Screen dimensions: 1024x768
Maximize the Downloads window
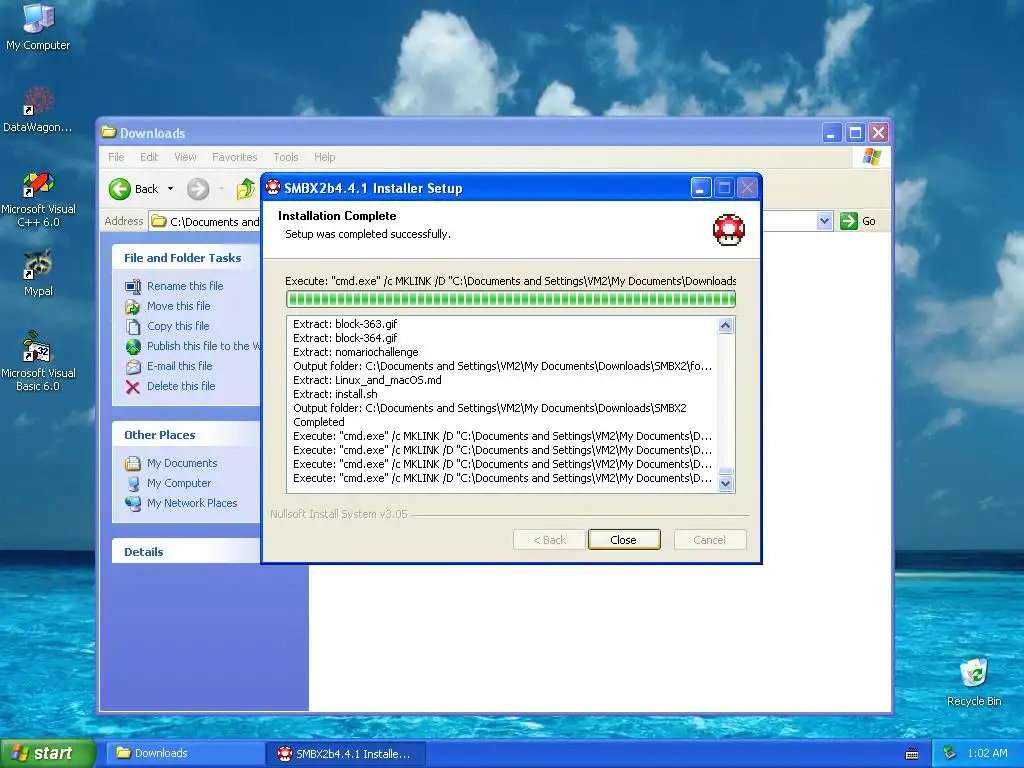[855, 133]
